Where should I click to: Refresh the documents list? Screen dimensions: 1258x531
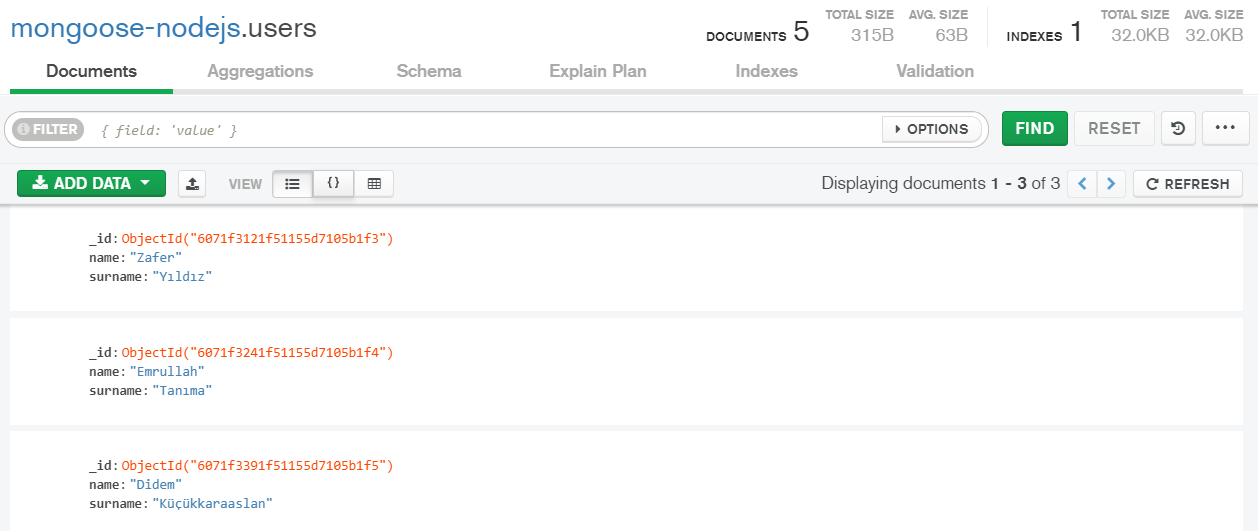(1188, 184)
